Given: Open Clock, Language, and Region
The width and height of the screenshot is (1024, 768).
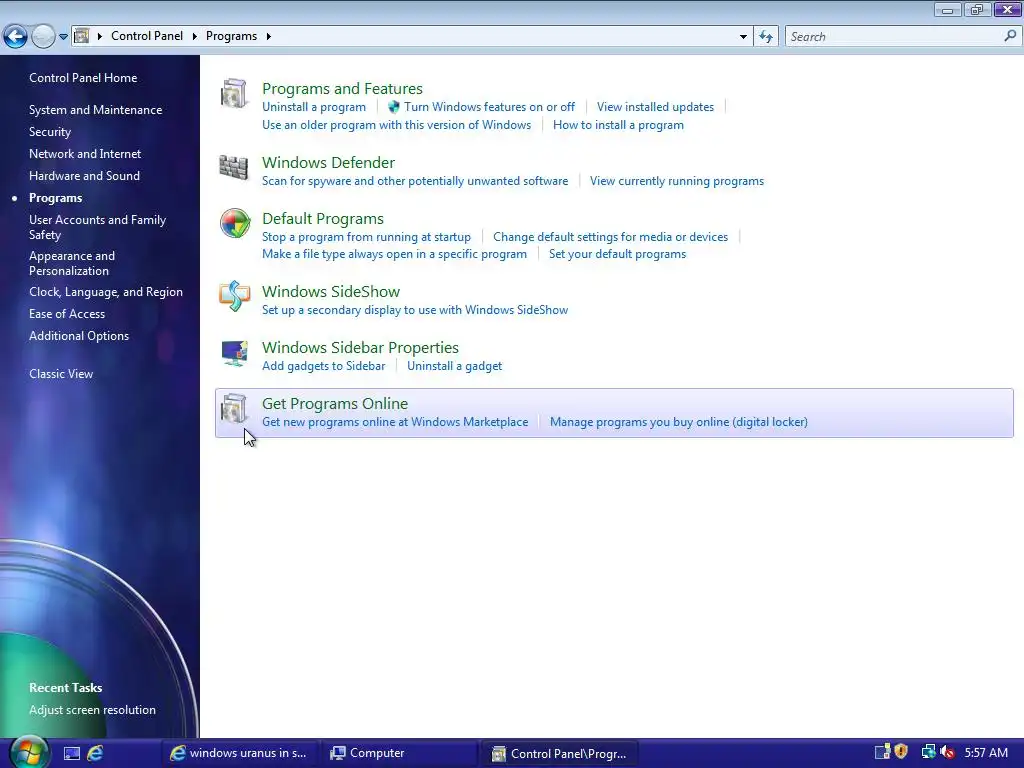Looking at the screenshot, I should point(106,292).
